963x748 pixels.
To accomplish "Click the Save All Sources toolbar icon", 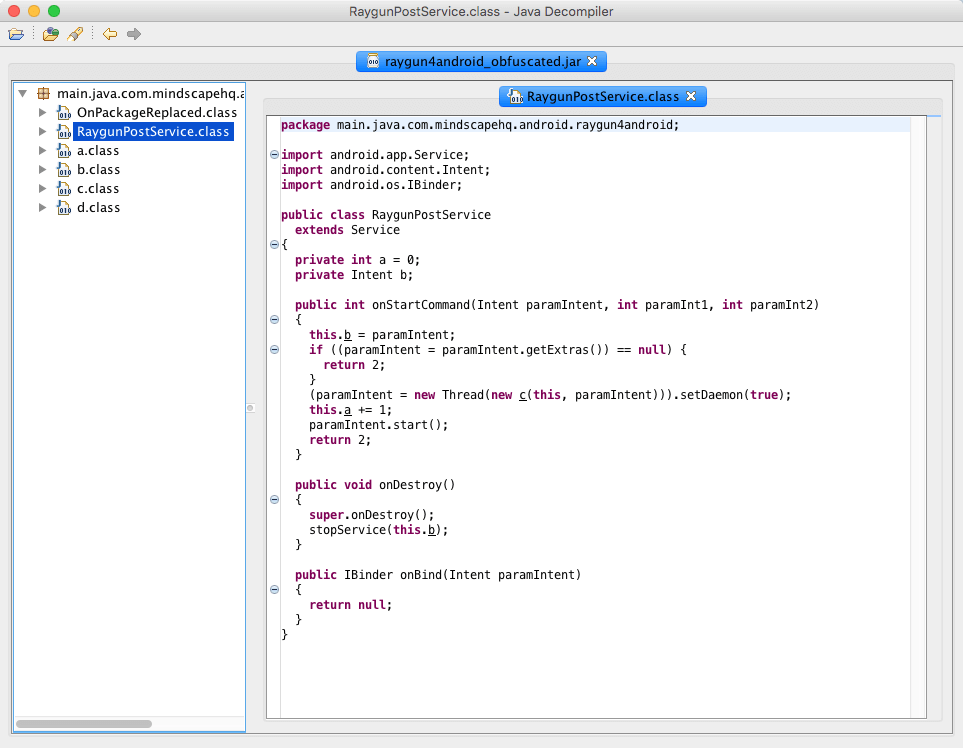I will point(50,33).
